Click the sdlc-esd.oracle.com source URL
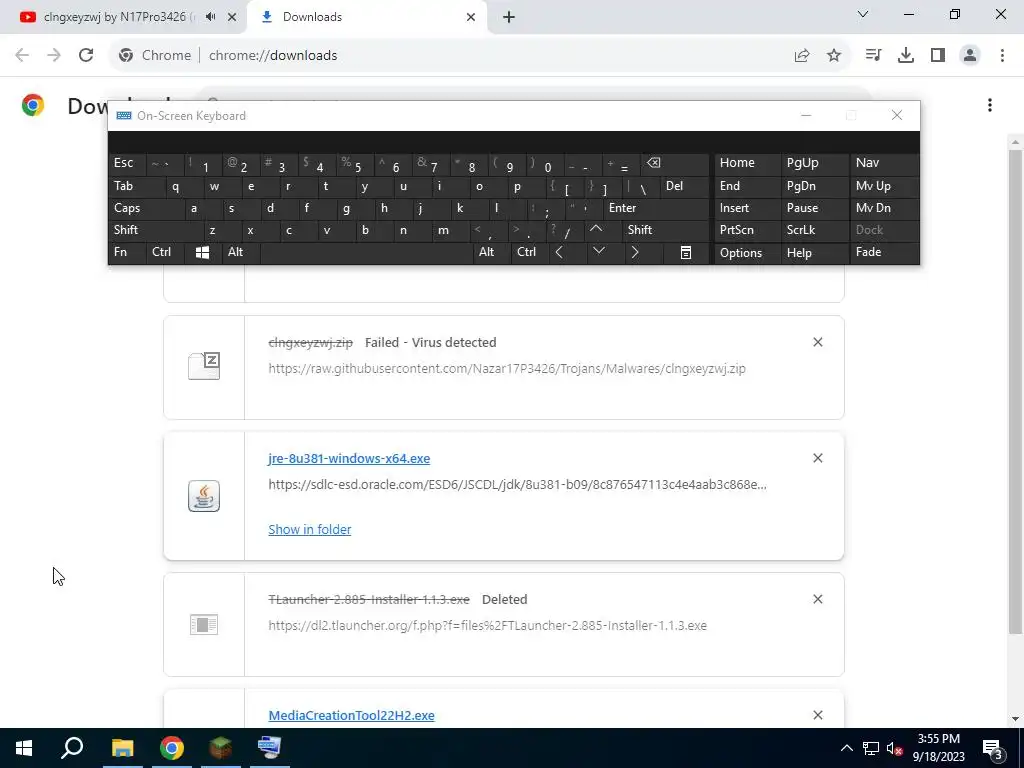The width and height of the screenshot is (1024, 768). tap(517, 485)
